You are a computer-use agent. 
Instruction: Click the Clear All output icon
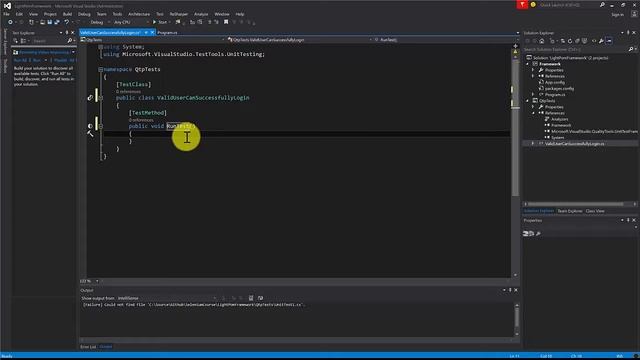[x=251, y=298]
